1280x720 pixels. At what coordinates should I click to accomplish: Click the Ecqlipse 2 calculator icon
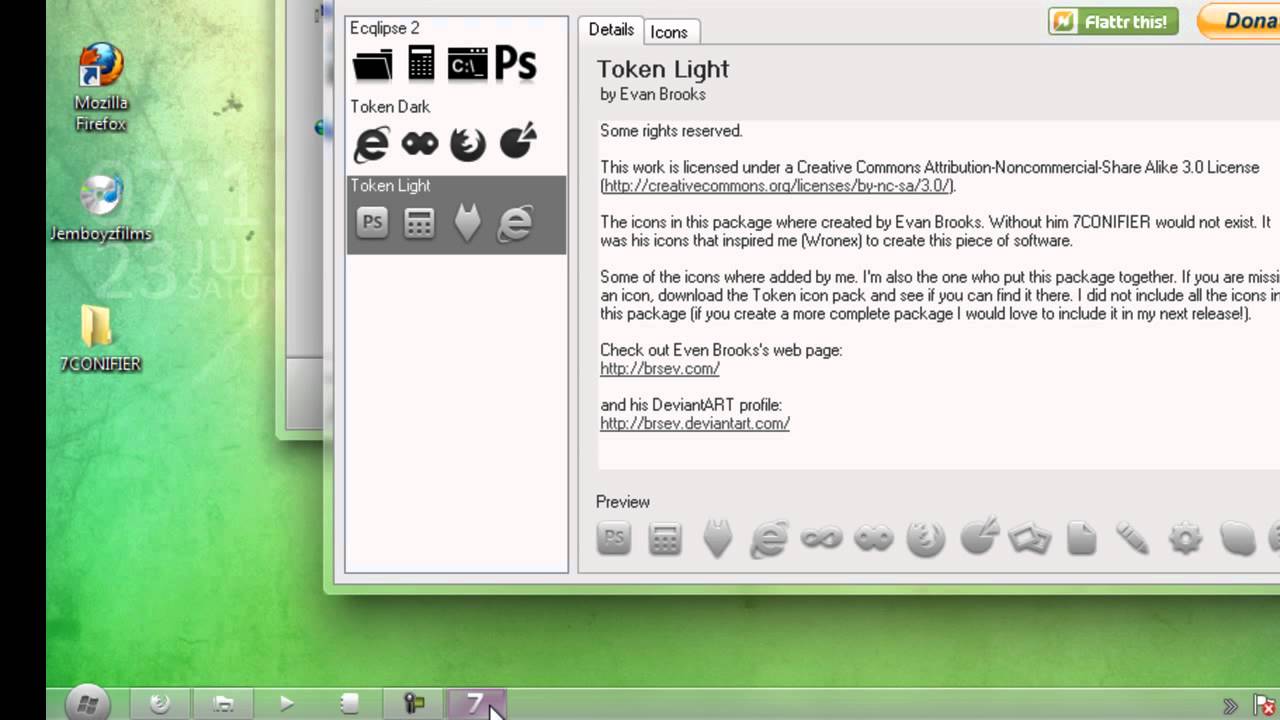click(422, 64)
